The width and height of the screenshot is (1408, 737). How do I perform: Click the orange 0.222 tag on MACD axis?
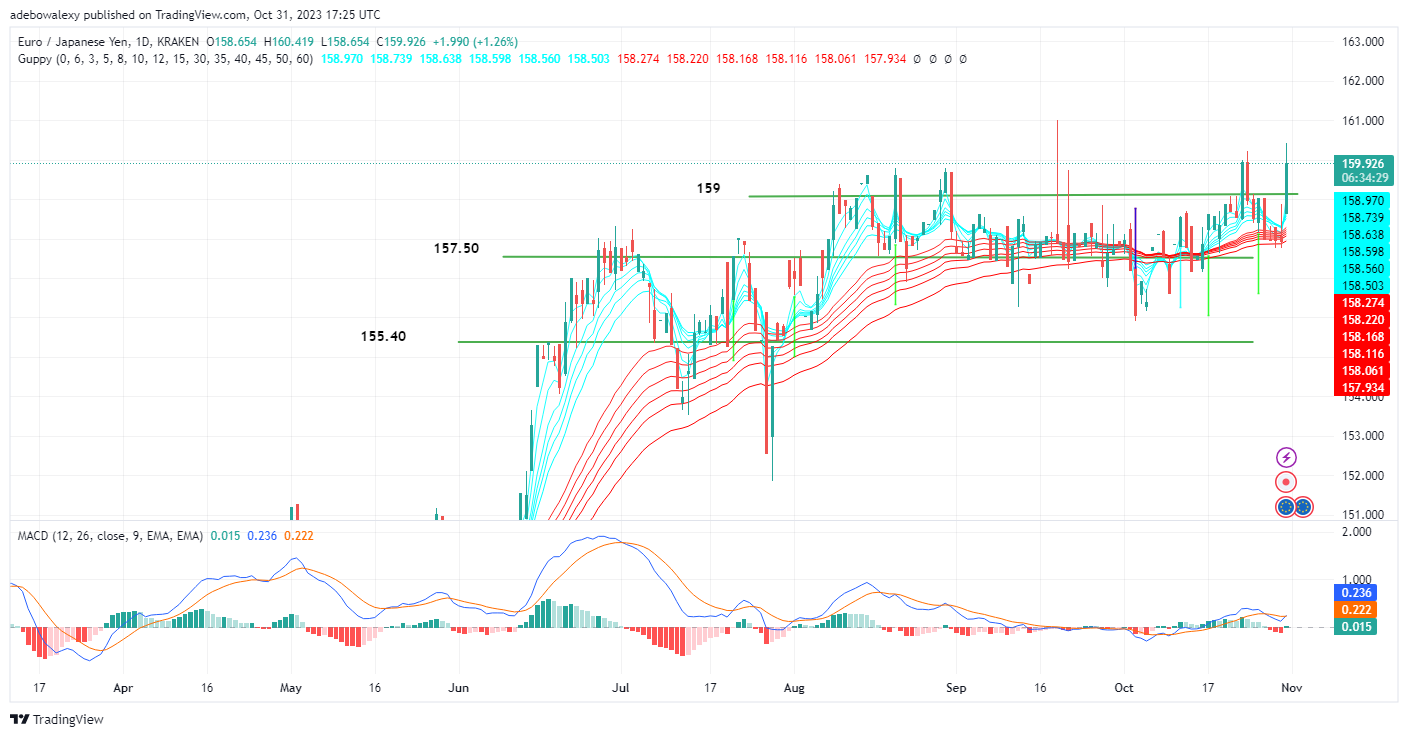click(x=1356, y=609)
